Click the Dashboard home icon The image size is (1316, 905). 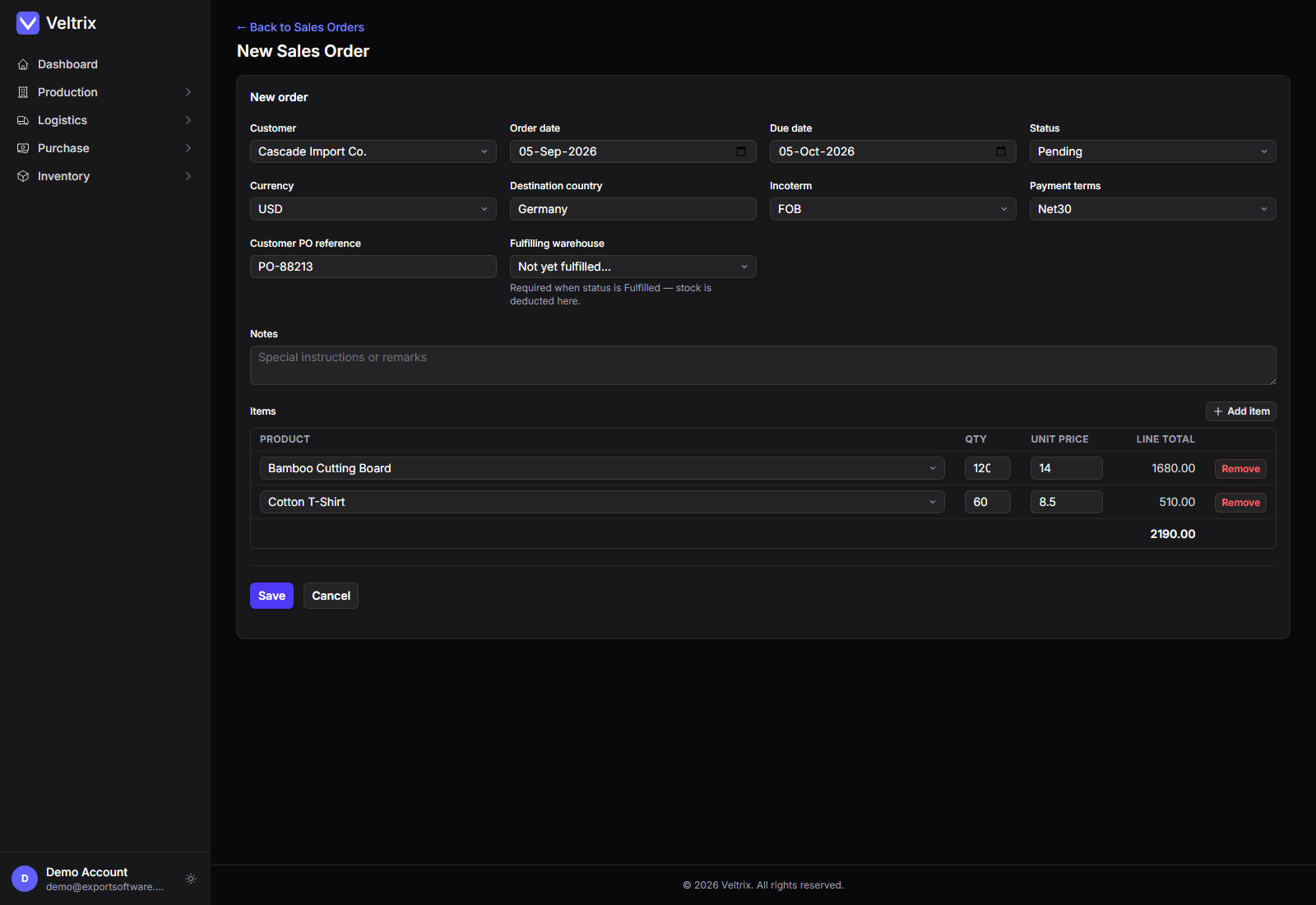coord(23,64)
